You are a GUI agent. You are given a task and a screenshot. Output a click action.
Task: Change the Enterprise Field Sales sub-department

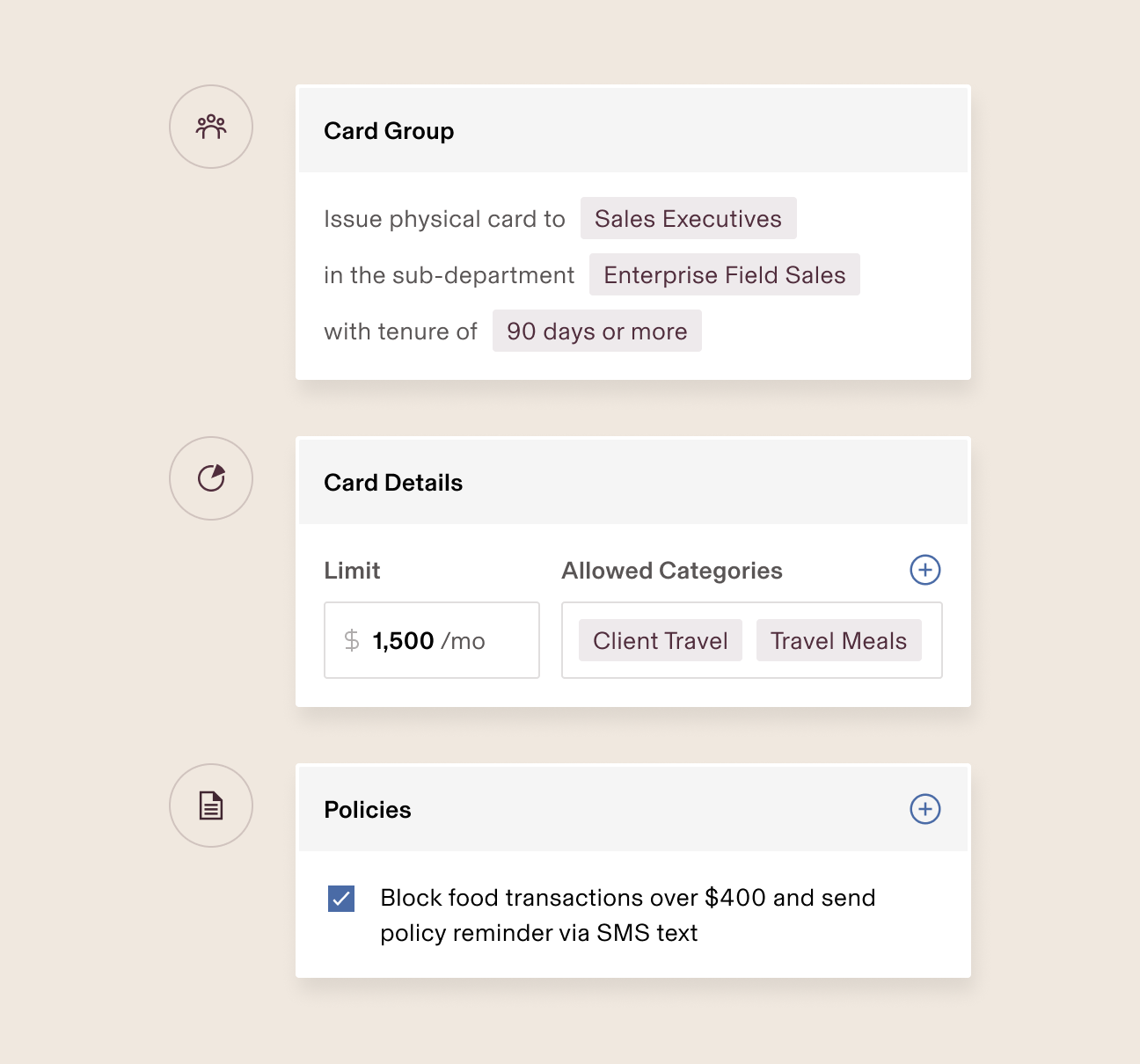pos(724,274)
